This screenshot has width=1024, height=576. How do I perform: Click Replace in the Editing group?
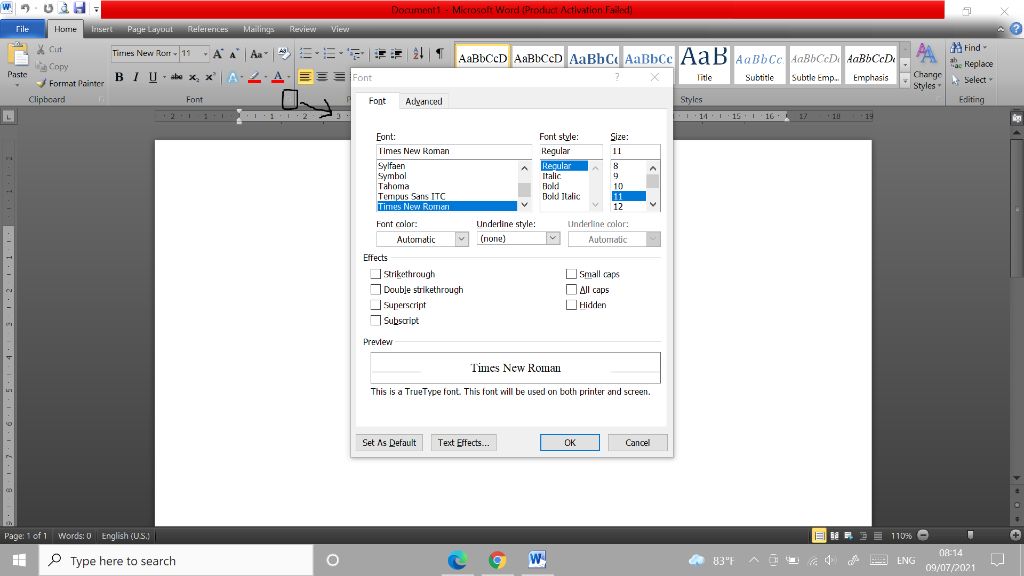[972, 64]
